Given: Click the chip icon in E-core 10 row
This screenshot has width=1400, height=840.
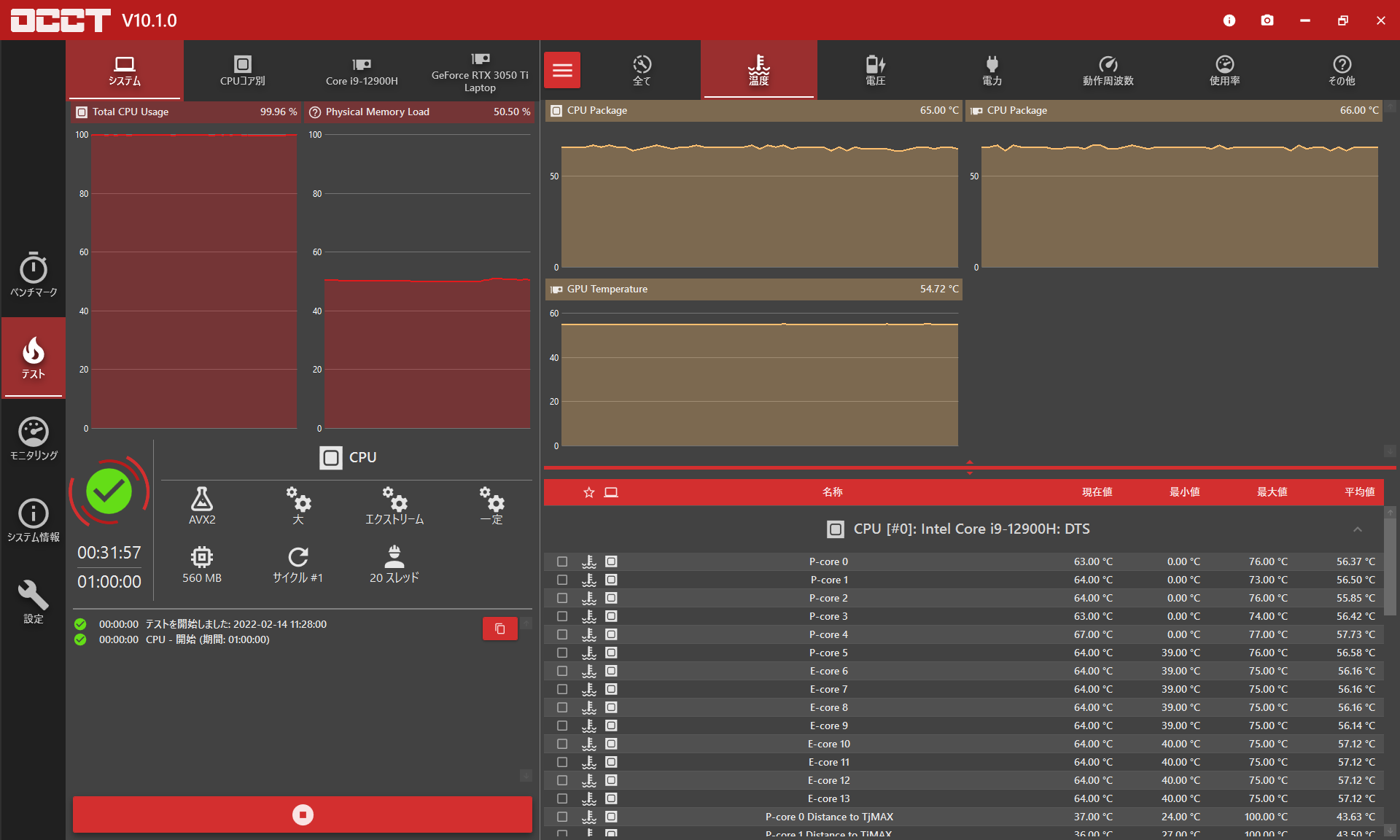Looking at the screenshot, I should tap(611, 744).
